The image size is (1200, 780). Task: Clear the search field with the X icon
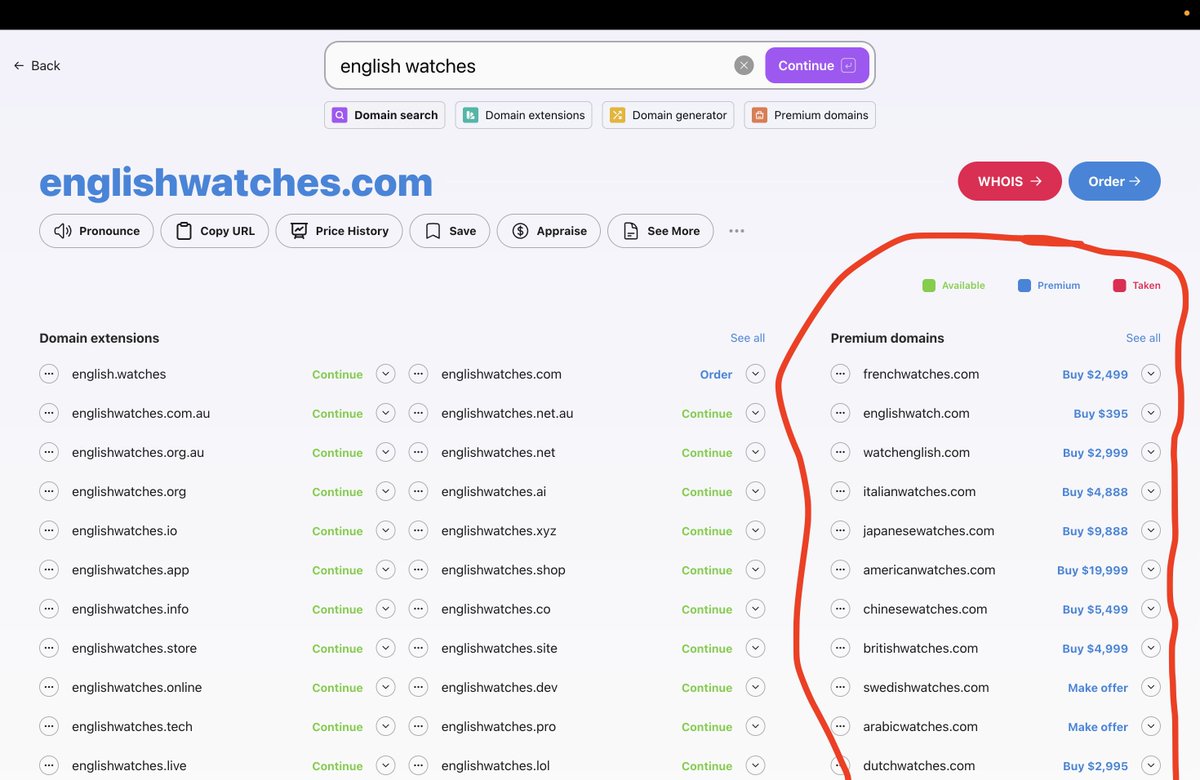click(744, 66)
